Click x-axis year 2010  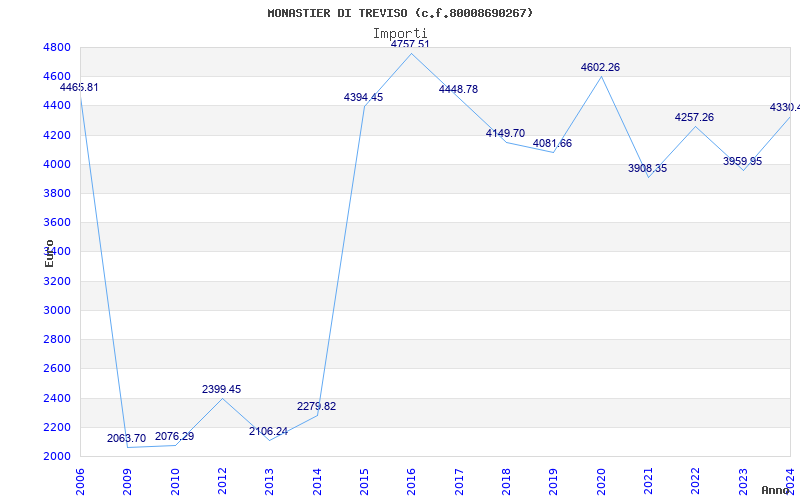pyautogui.click(x=175, y=482)
